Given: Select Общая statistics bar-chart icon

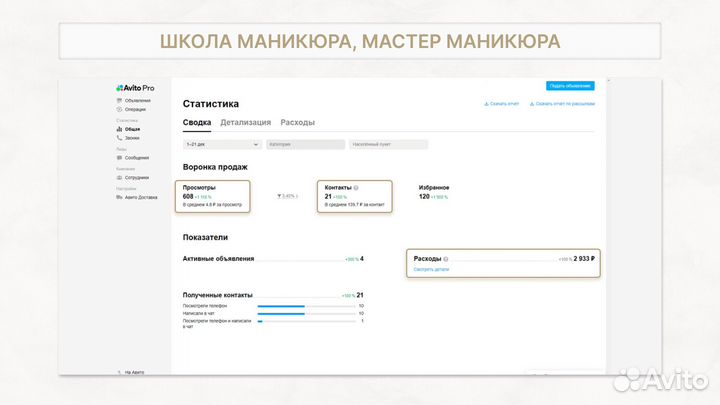Looking at the screenshot, I should point(119,129).
